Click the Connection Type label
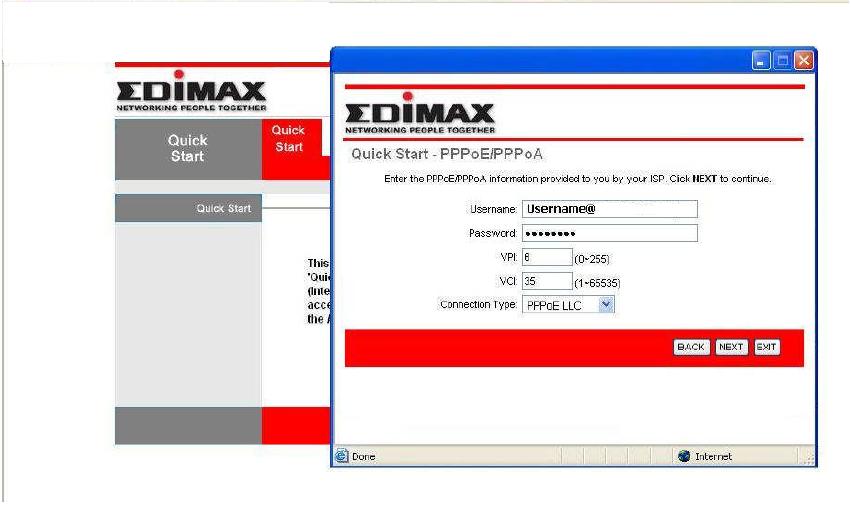This screenshot has height=512, width=851. (478, 305)
